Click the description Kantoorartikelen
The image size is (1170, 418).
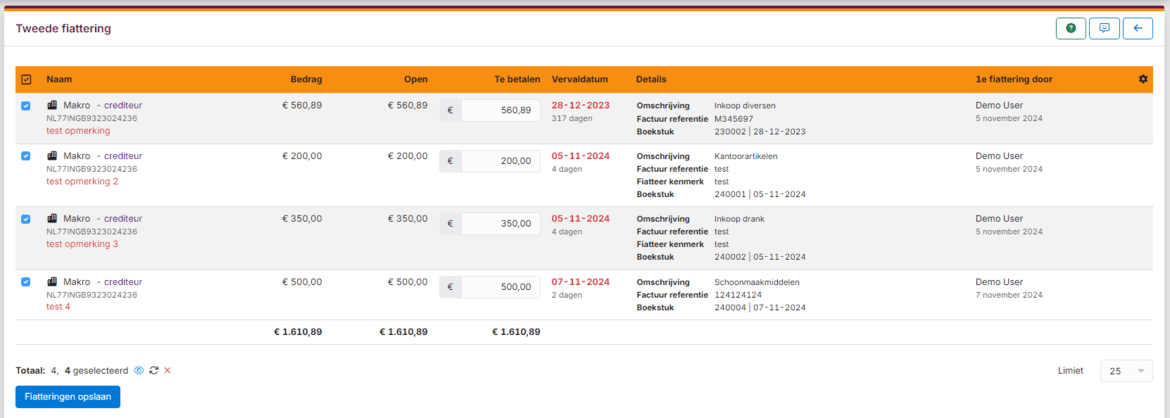pos(746,156)
